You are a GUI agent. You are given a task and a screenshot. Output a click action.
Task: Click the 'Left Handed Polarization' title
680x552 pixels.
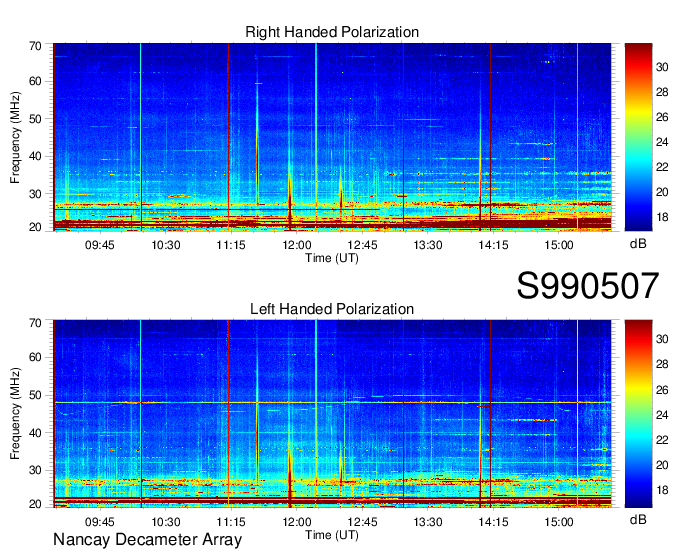332,309
